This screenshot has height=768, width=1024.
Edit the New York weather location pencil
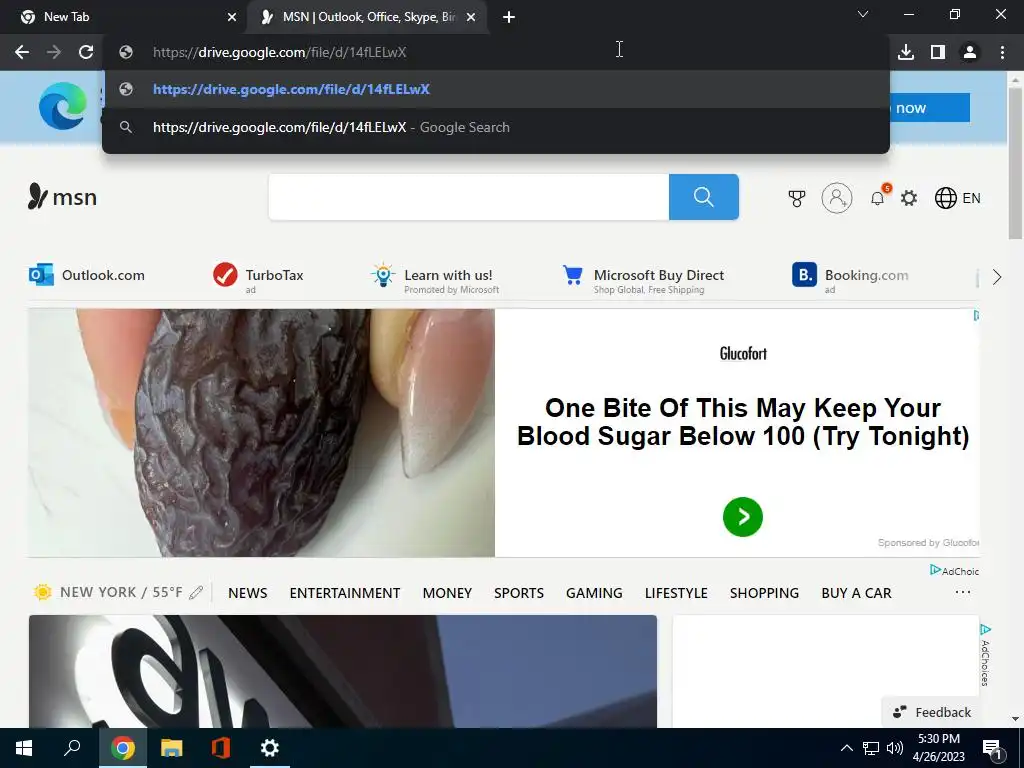[196, 592]
